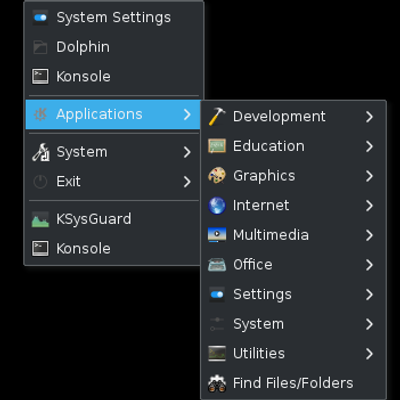Screen dimensions: 400x400
Task: Expand the Internet category chevron
Action: [x=369, y=205]
